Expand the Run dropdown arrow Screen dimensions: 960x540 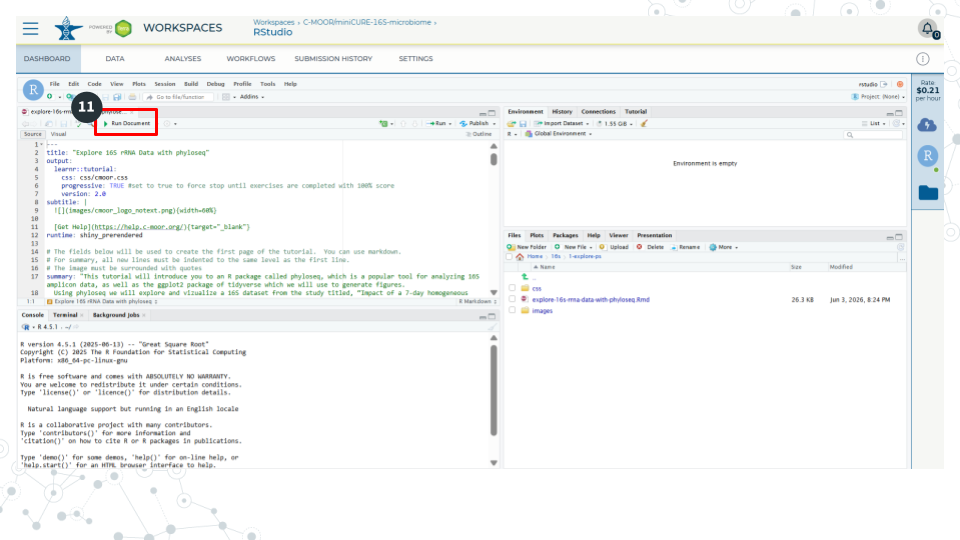(450, 124)
